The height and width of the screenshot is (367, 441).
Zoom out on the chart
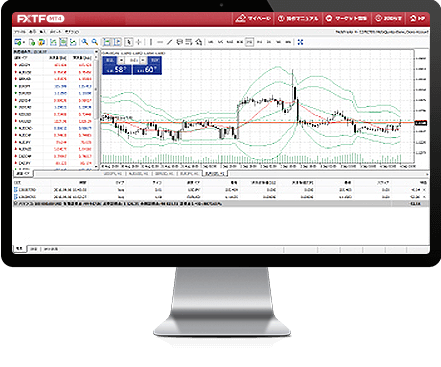[95, 42]
